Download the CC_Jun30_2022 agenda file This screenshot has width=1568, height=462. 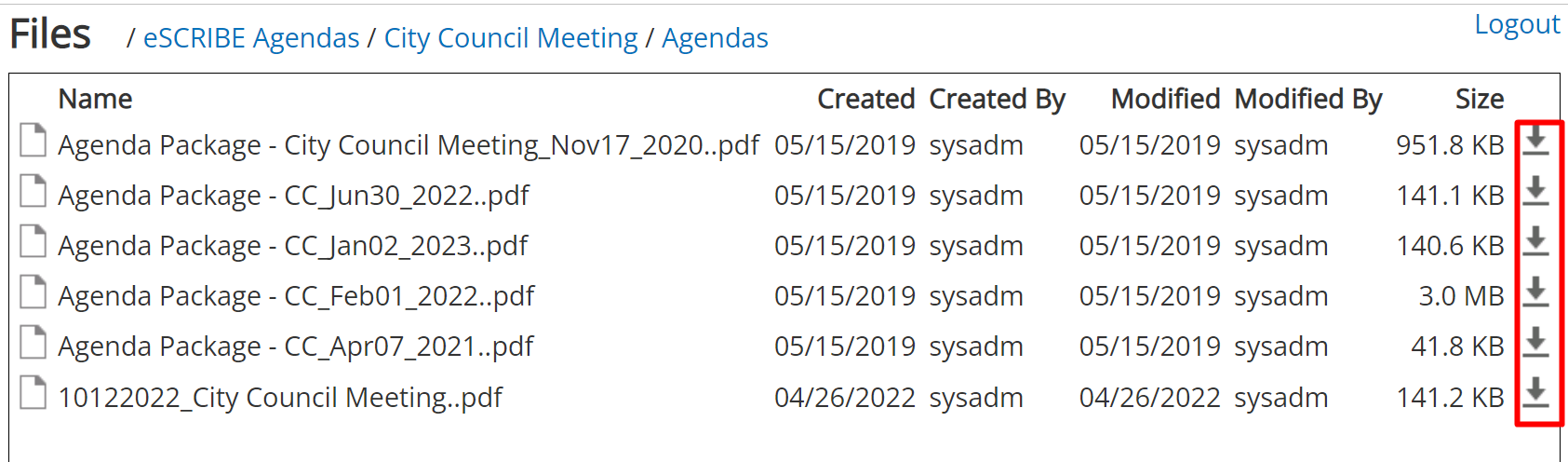click(1536, 191)
